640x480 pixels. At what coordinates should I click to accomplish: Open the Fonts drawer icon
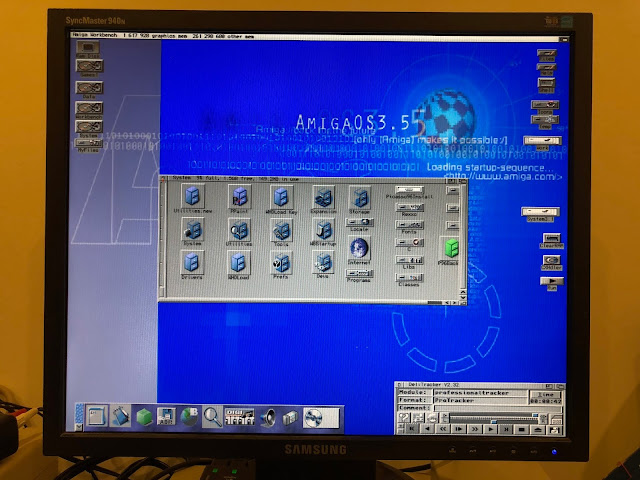click(x=409, y=224)
